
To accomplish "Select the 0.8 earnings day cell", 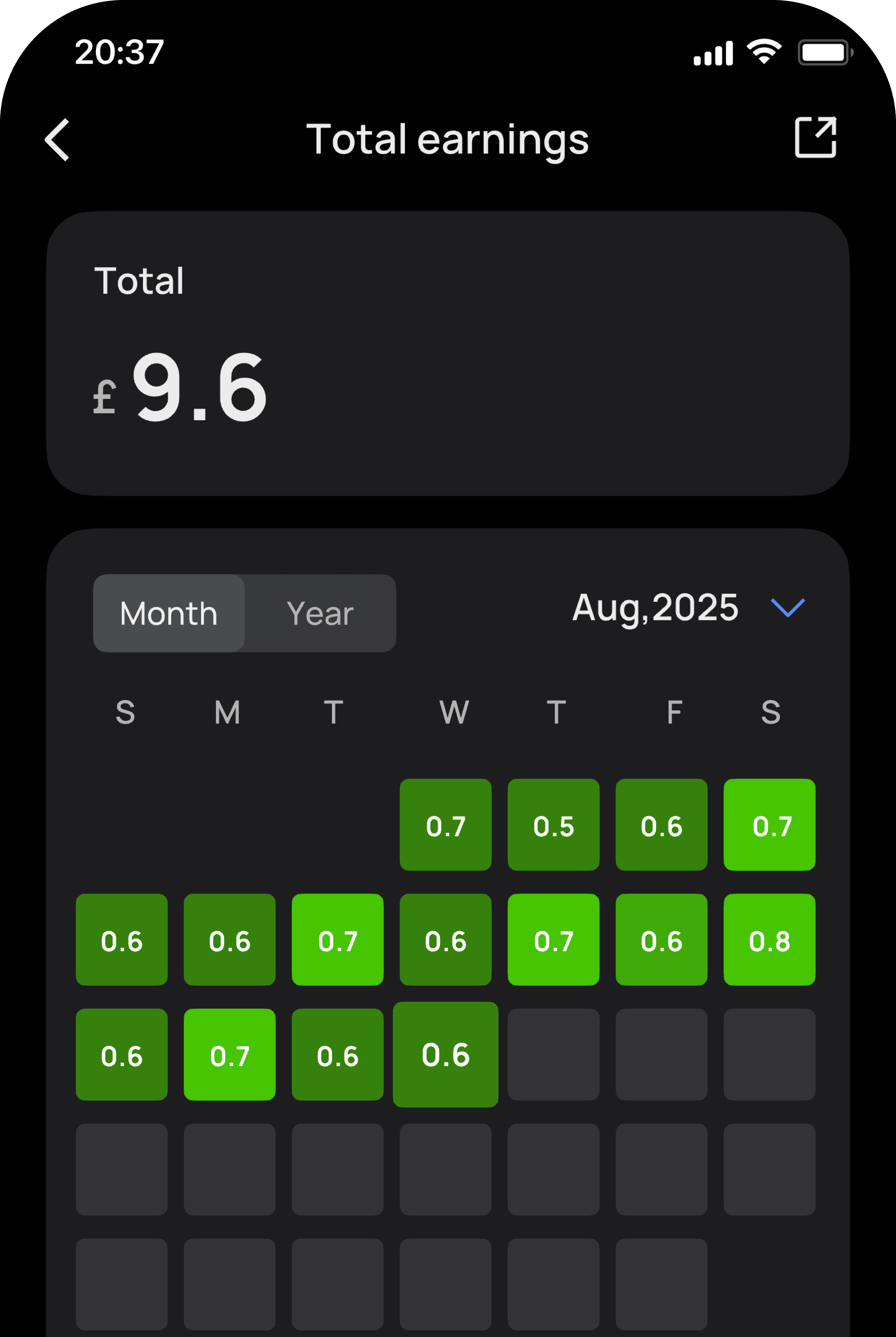I will pyautogui.click(x=769, y=940).
